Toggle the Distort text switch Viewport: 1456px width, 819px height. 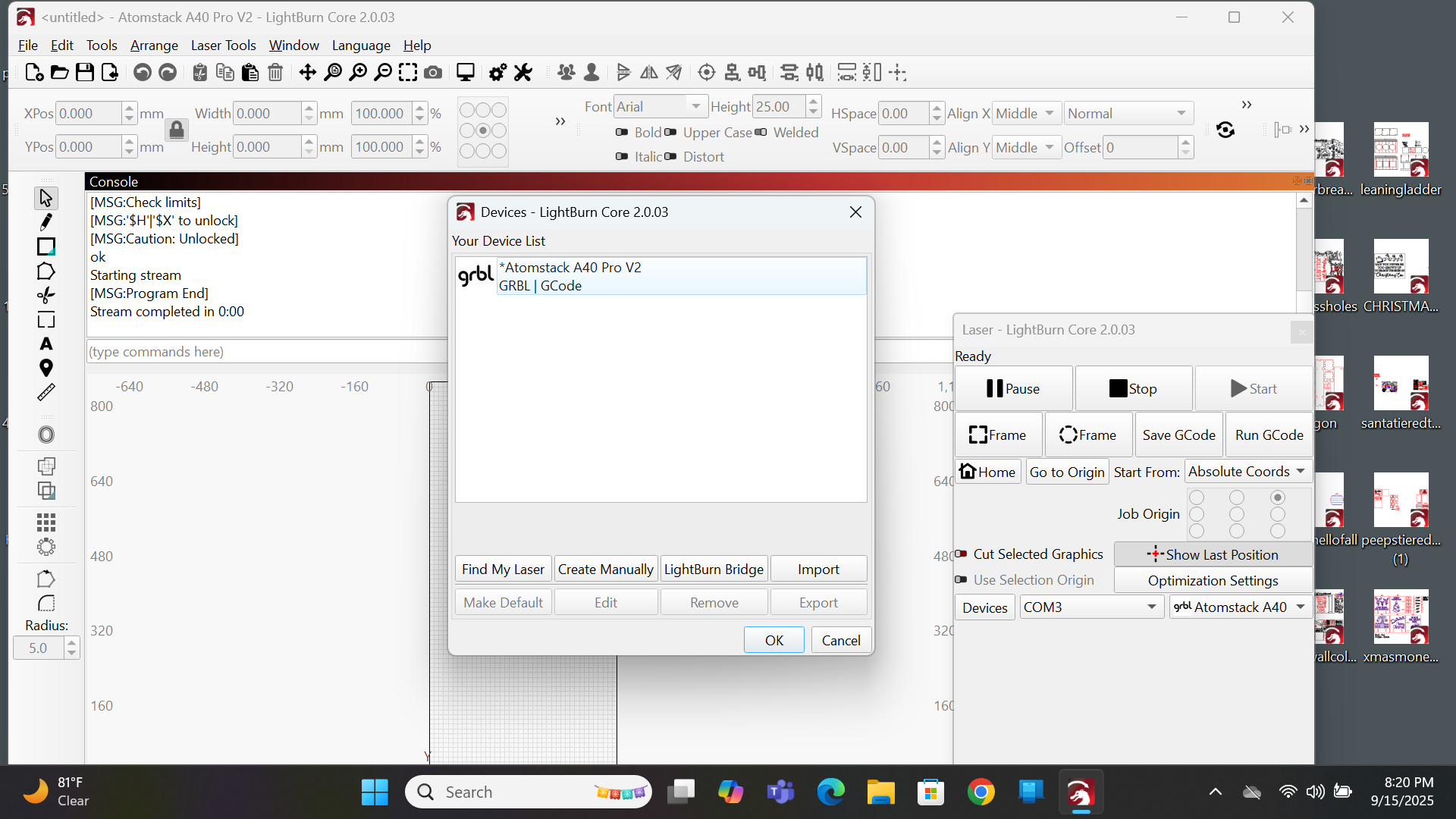(670, 157)
